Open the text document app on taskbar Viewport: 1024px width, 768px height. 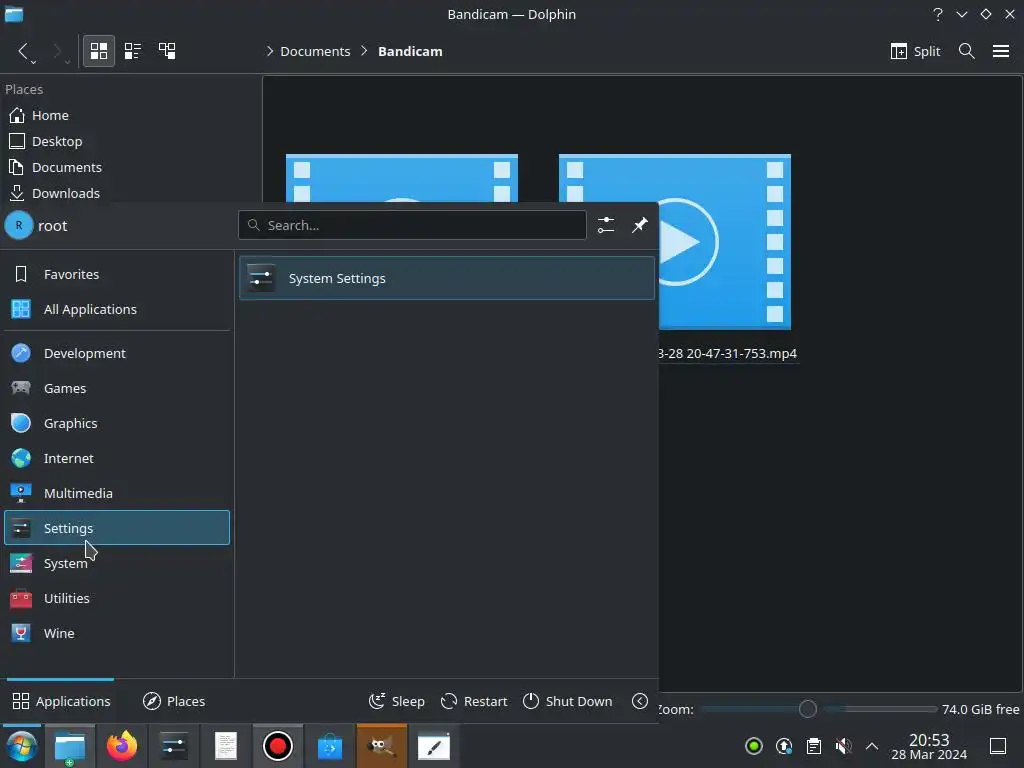(226, 746)
